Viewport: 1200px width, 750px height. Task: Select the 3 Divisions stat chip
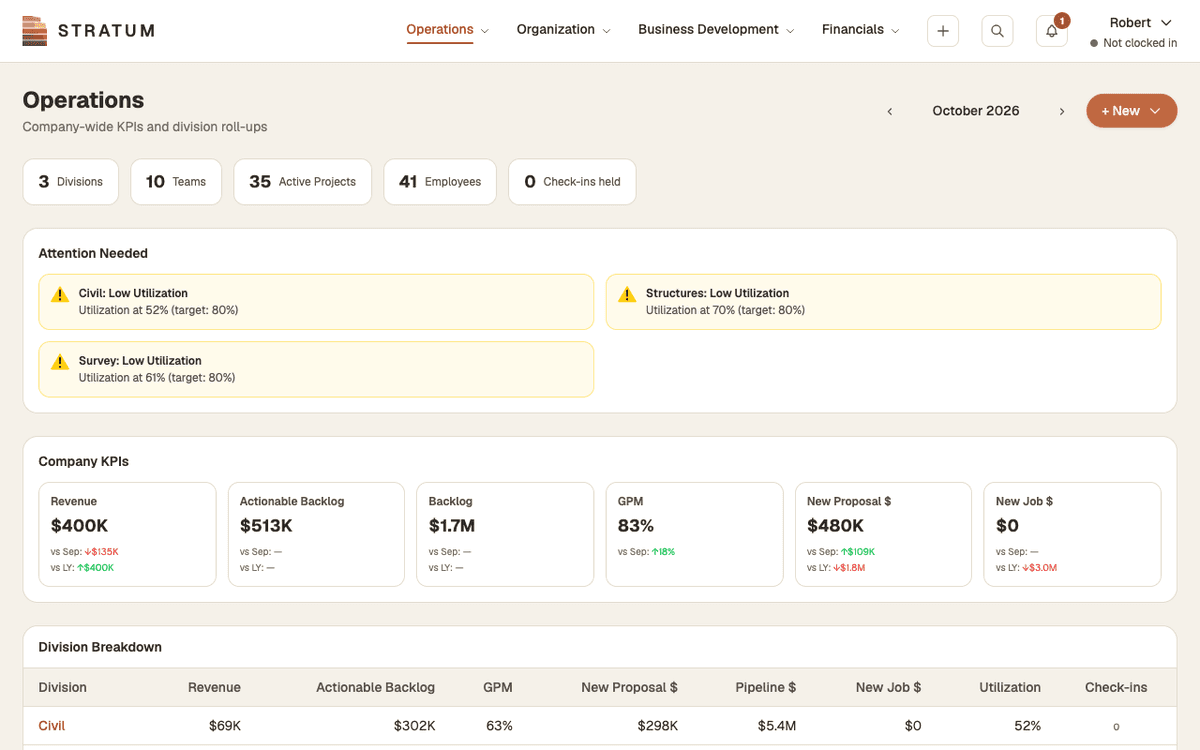point(71,182)
